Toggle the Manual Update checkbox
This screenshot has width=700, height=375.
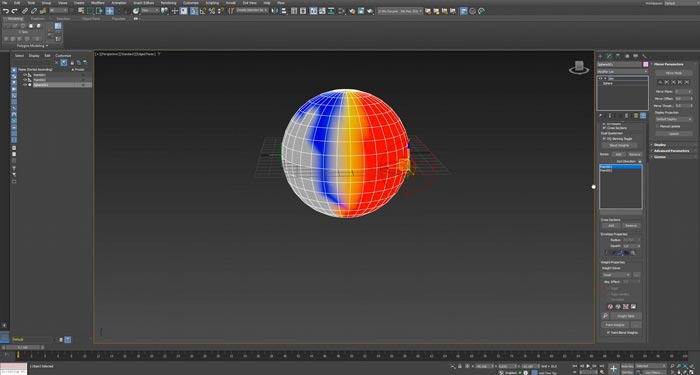(x=658, y=126)
